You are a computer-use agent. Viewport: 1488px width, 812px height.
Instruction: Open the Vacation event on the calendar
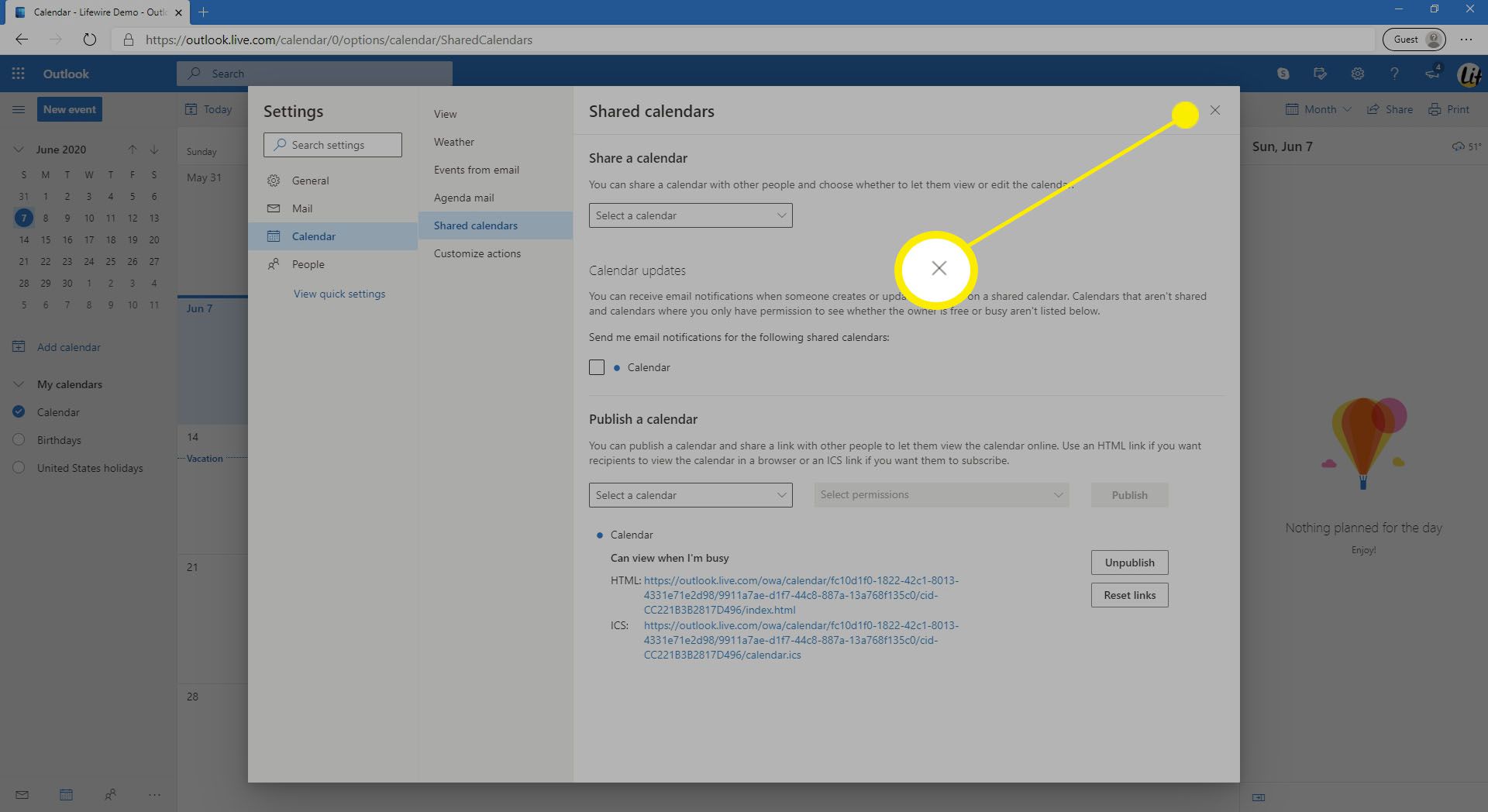pyautogui.click(x=205, y=459)
